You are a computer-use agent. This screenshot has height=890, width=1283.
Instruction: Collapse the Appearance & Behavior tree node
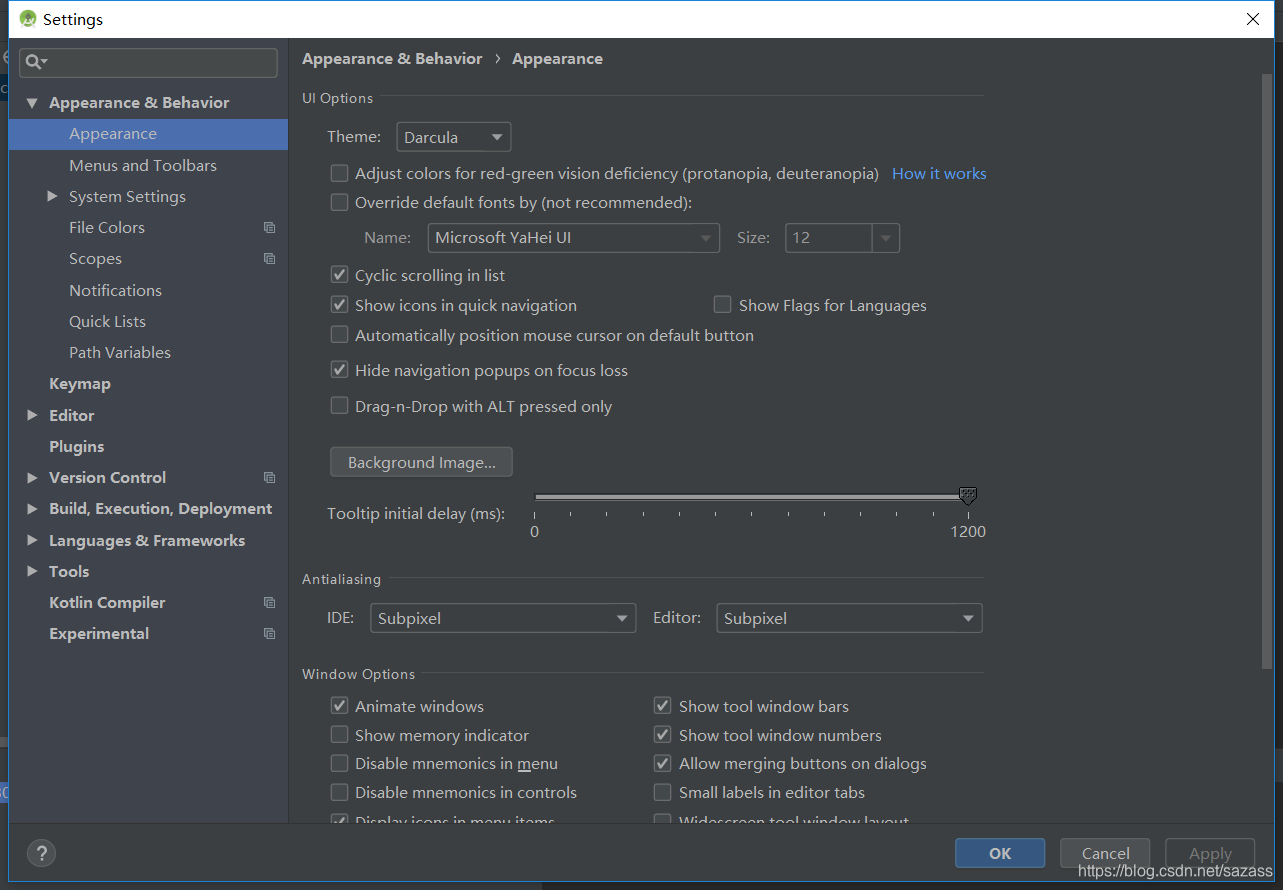(32, 103)
